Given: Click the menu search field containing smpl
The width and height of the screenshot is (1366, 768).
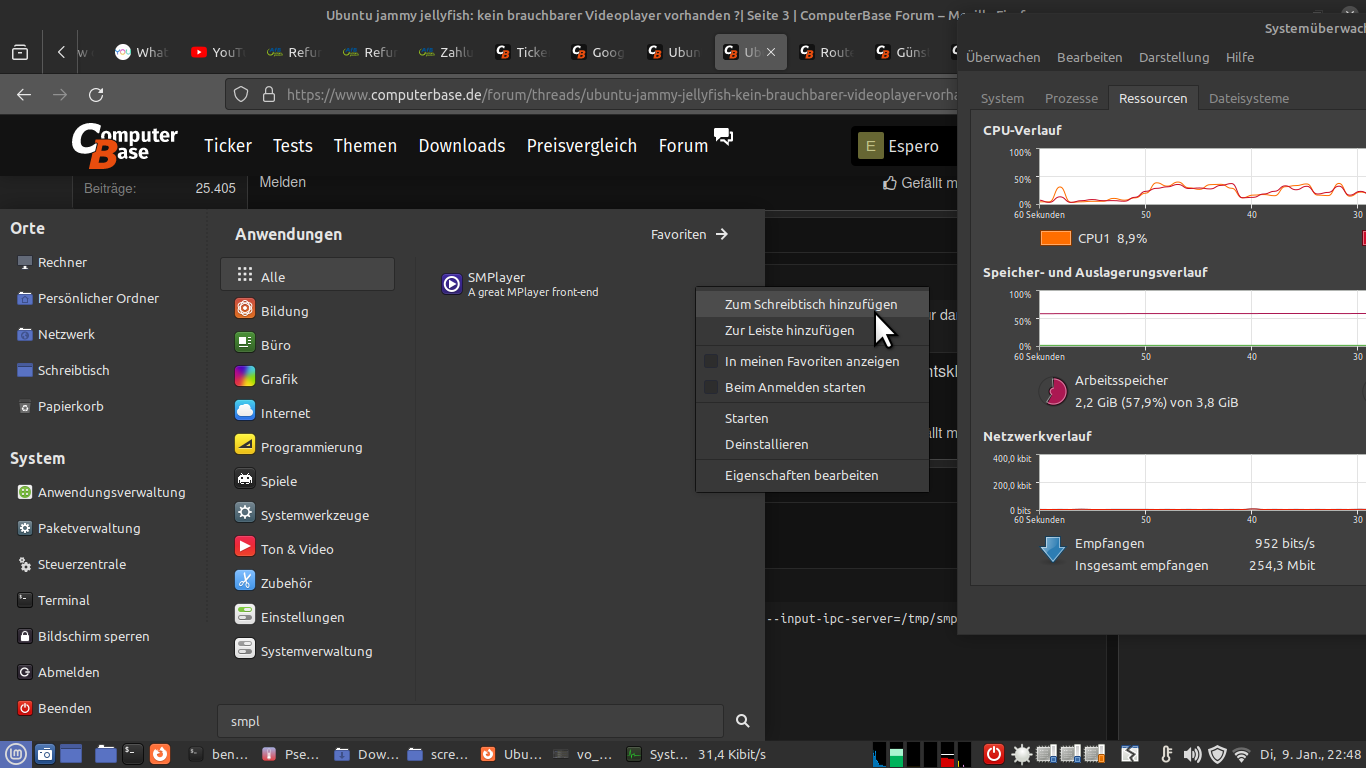Looking at the screenshot, I should pos(470,721).
